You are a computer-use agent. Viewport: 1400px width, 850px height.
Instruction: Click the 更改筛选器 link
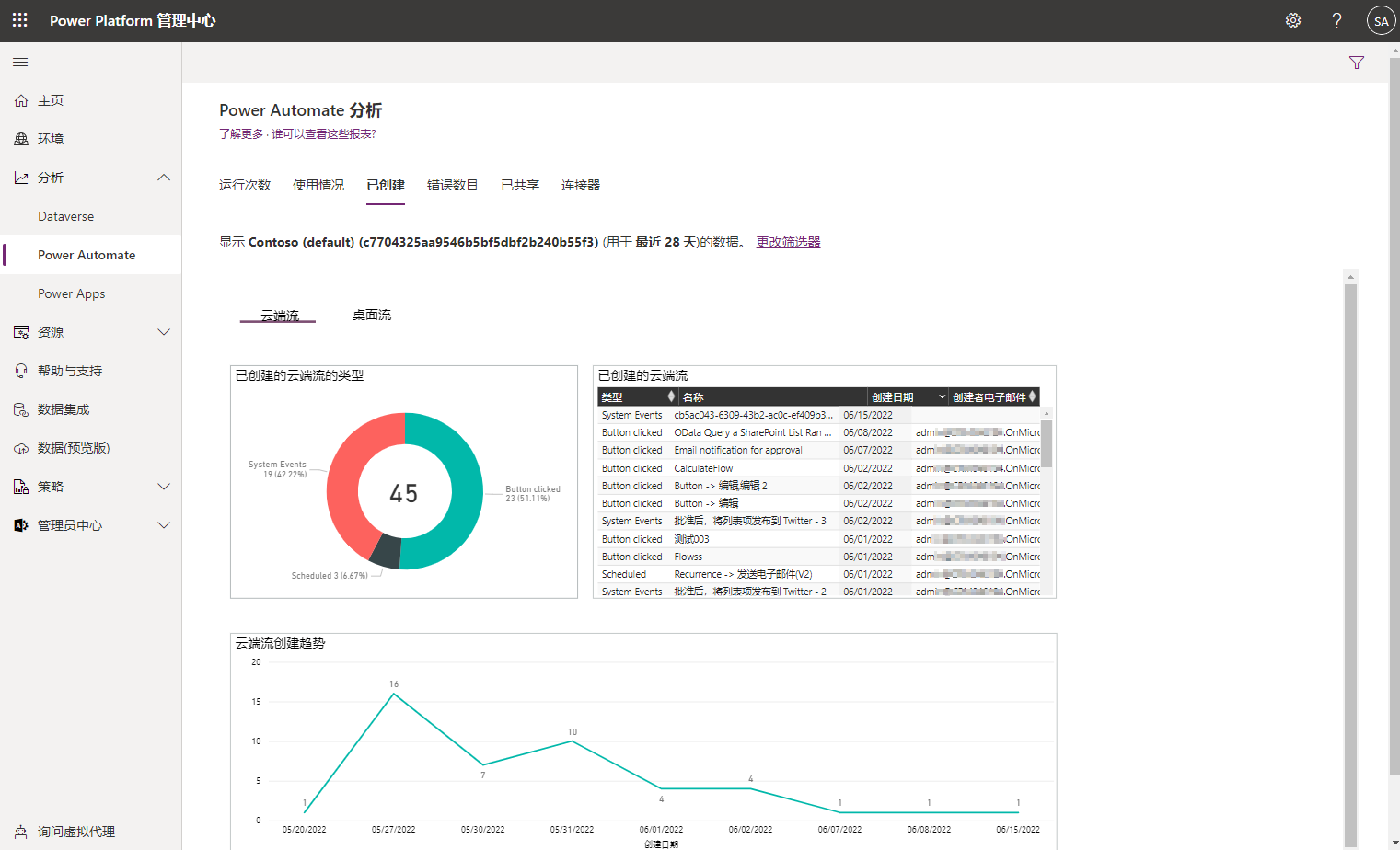click(788, 242)
